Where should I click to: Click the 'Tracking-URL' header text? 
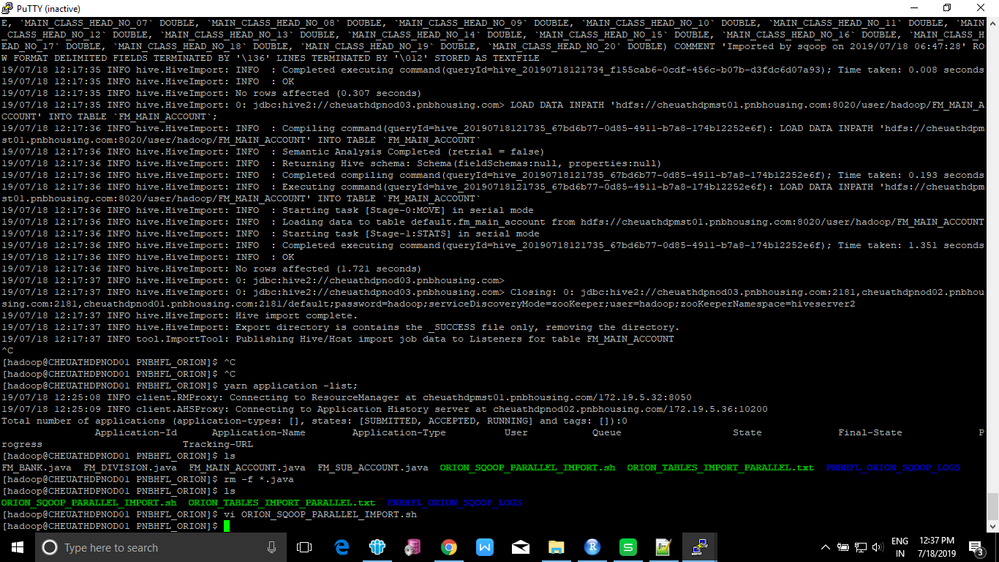pyautogui.click(x=218, y=444)
